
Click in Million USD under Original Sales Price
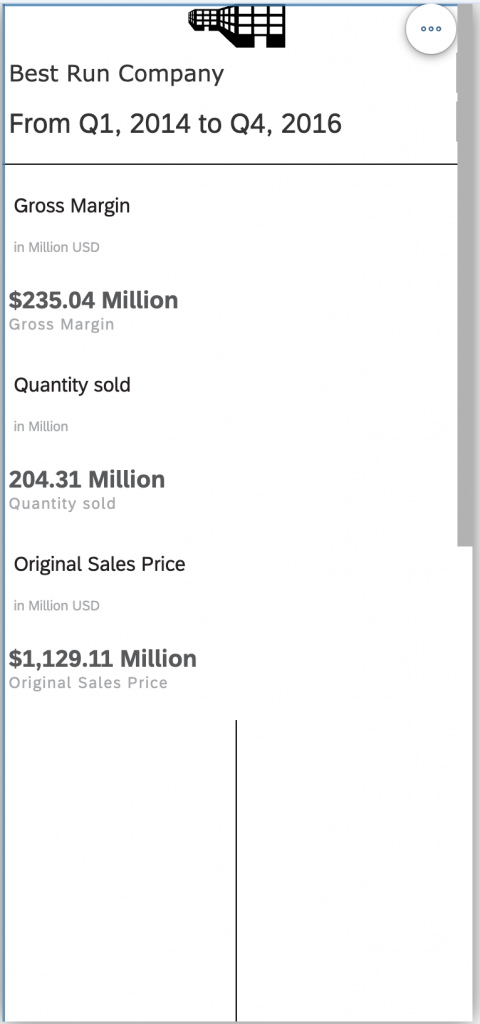(x=57, y=605)
